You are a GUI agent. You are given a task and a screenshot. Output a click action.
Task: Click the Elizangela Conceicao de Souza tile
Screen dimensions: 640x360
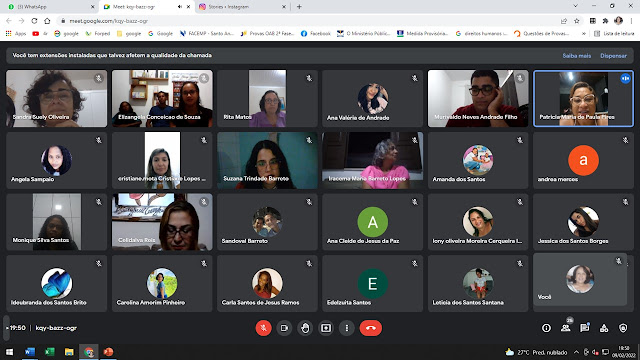(162, 98)
